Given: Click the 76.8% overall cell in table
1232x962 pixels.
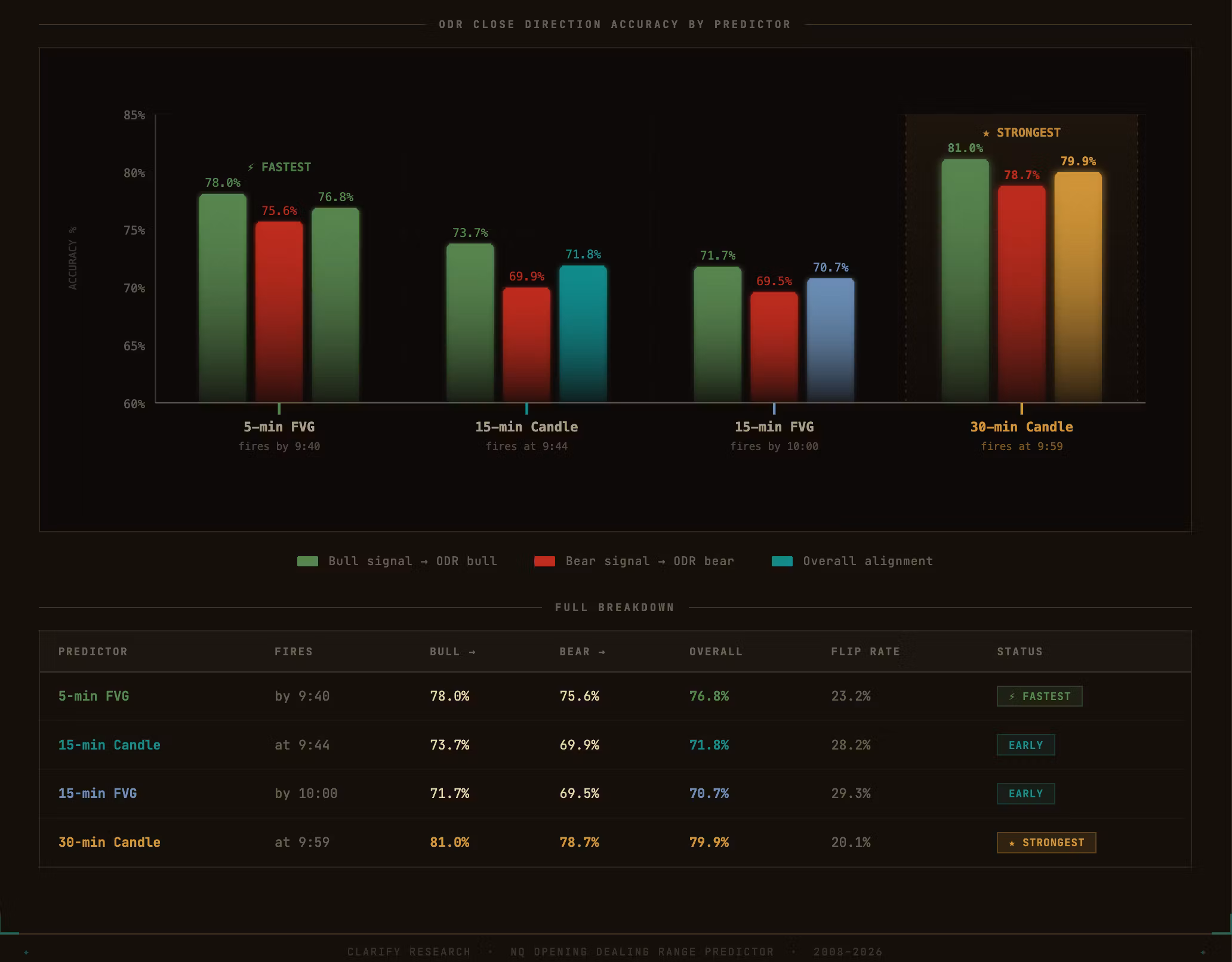Looking at the screenshot, I should pos(709,696).
